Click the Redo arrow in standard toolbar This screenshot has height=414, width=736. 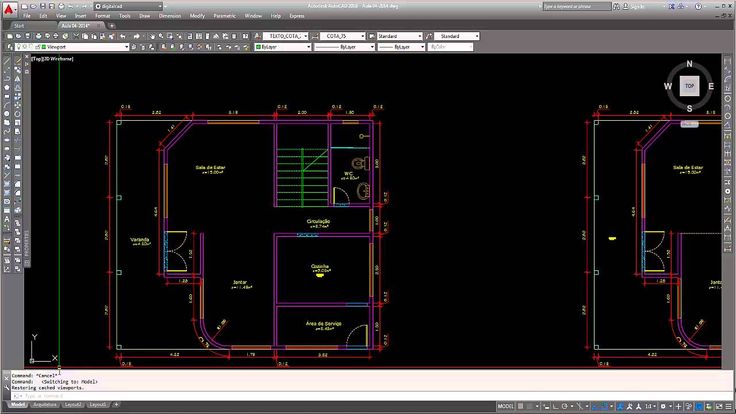[137, 36]
